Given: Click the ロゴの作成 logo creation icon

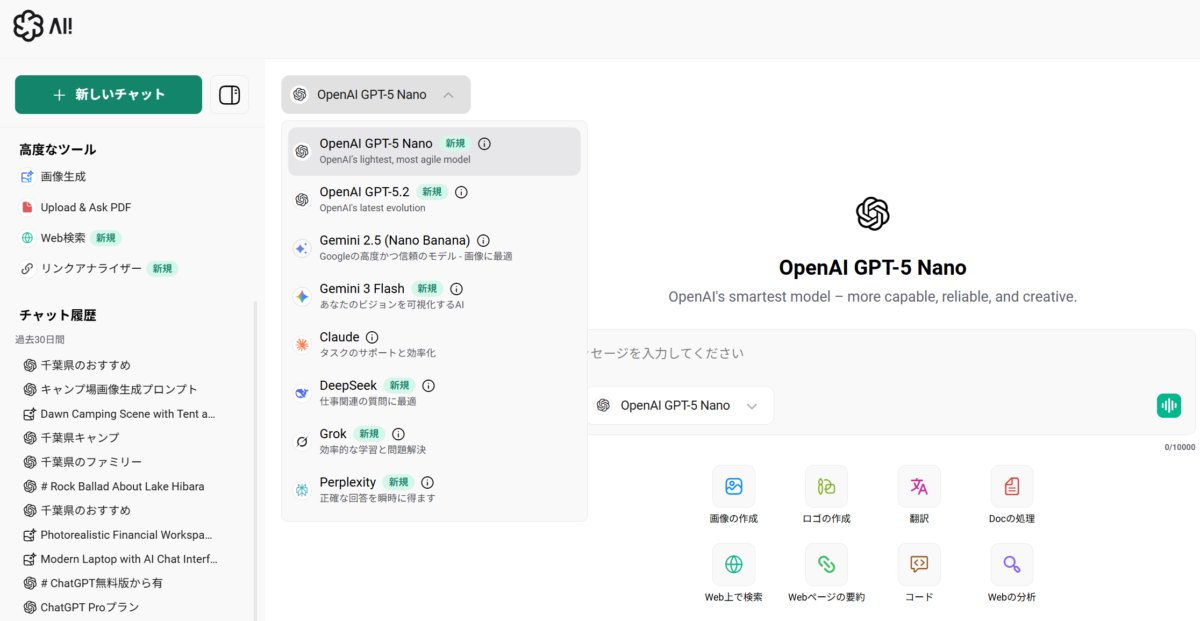Looking at the screenshot, I should pyautogui.click(x=826, y=486).
